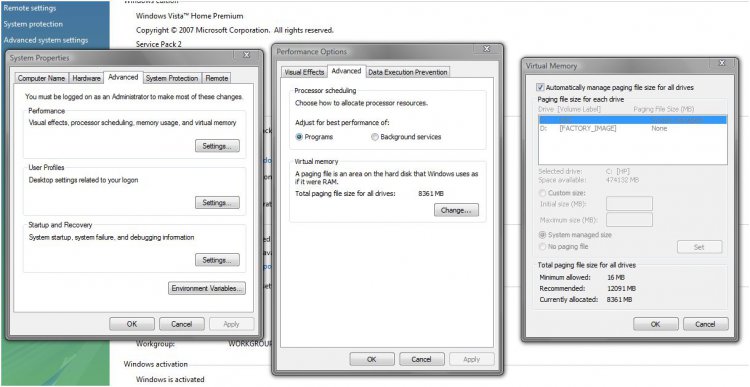Confirm Performance Options with OK
Image resolution: width=750 pixels, height=387 pixels.
(x=372, y=359)
